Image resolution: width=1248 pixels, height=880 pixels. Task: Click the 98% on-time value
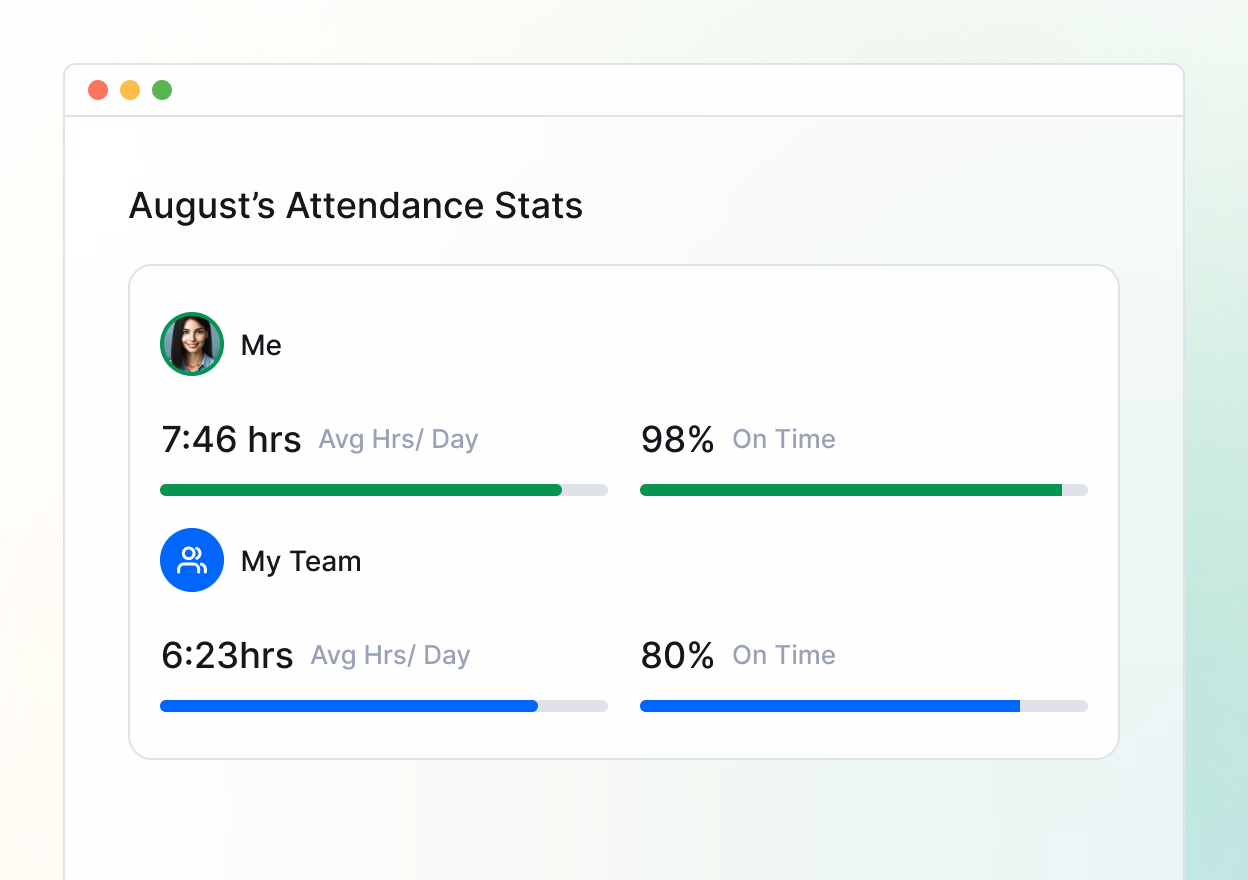tap(678, 440)
